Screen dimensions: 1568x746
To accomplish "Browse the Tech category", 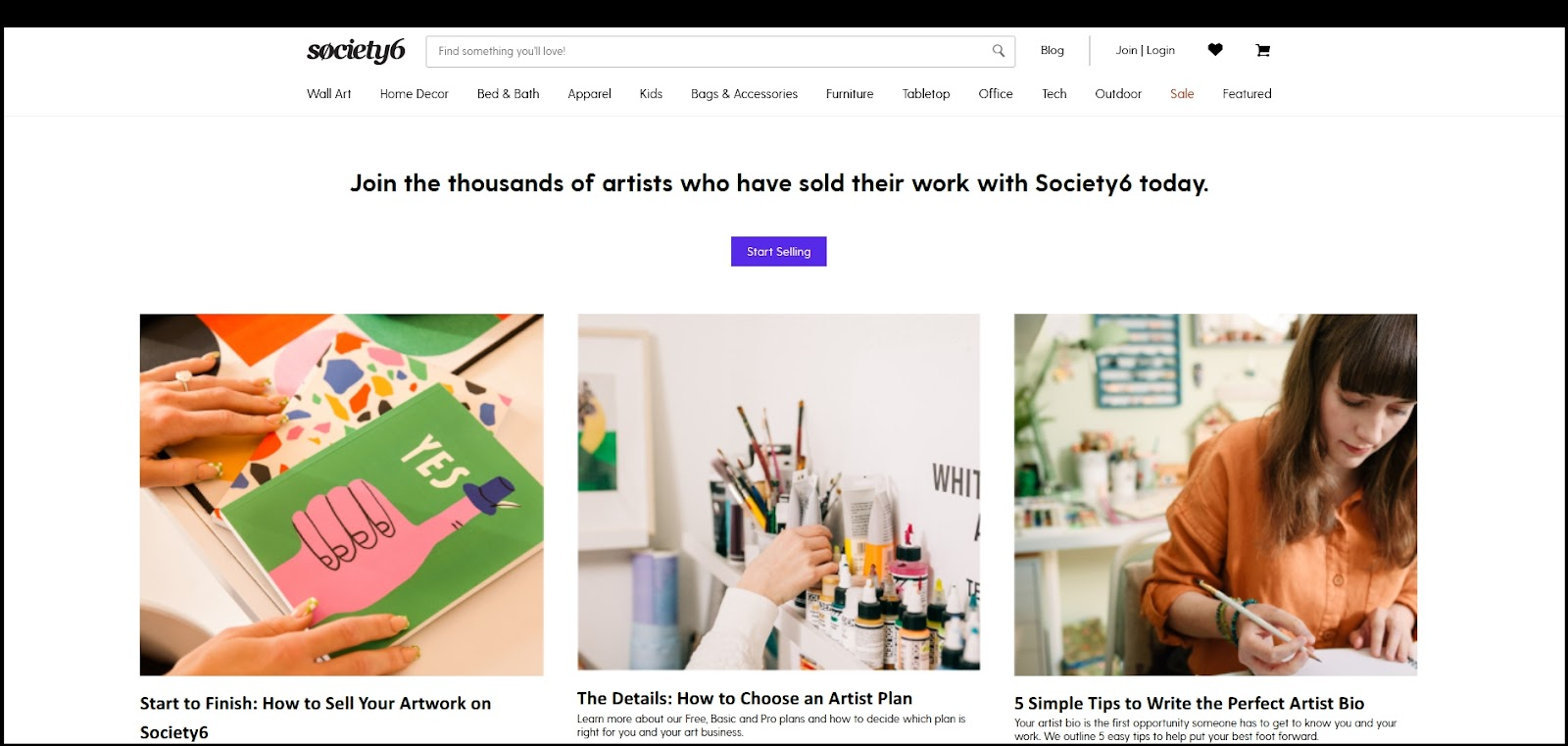I will coord(1053,94).
